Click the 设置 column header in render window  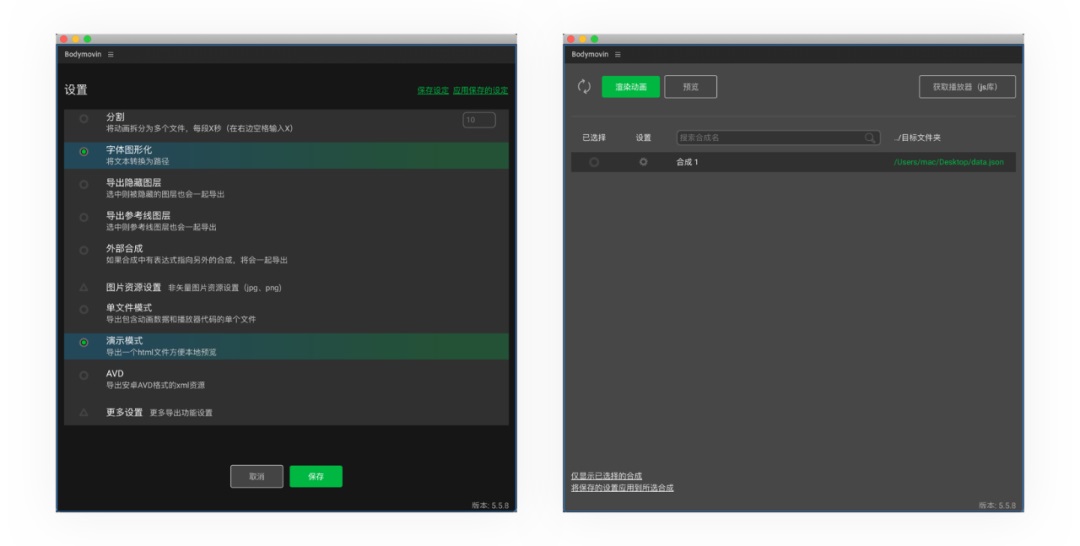[643, 138]
